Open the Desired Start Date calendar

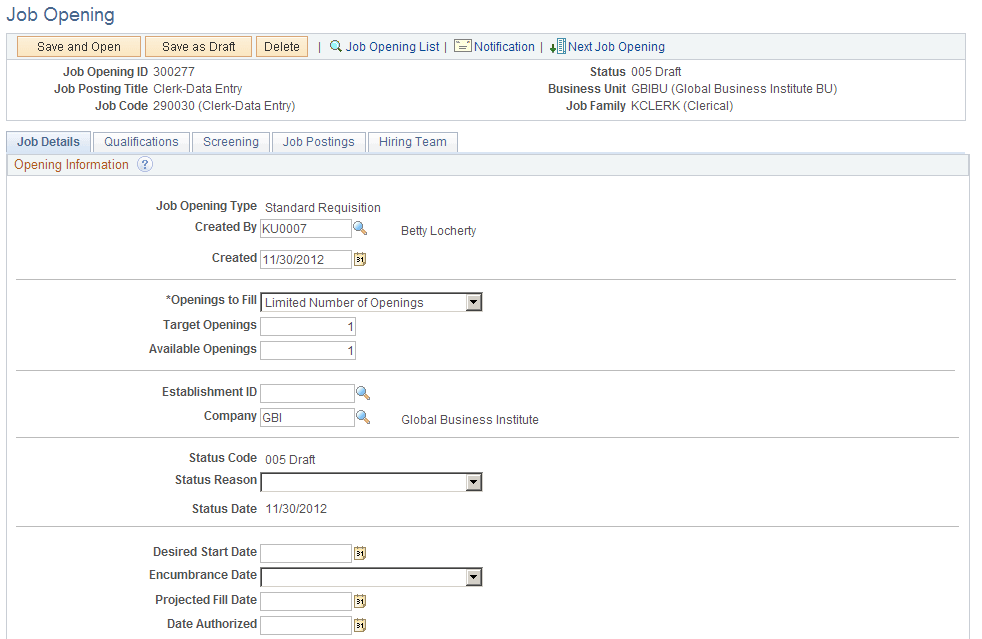pyautogui.click(x=359, y=553)
